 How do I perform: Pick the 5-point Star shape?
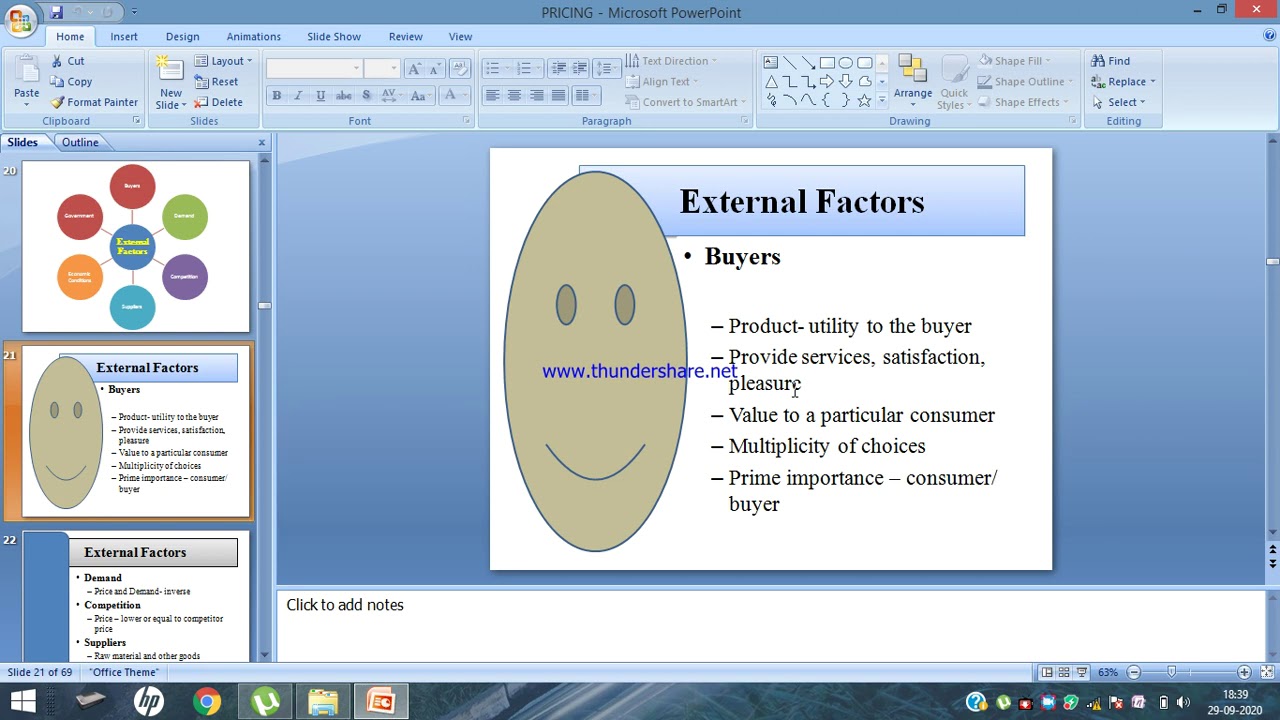point(864,100)
